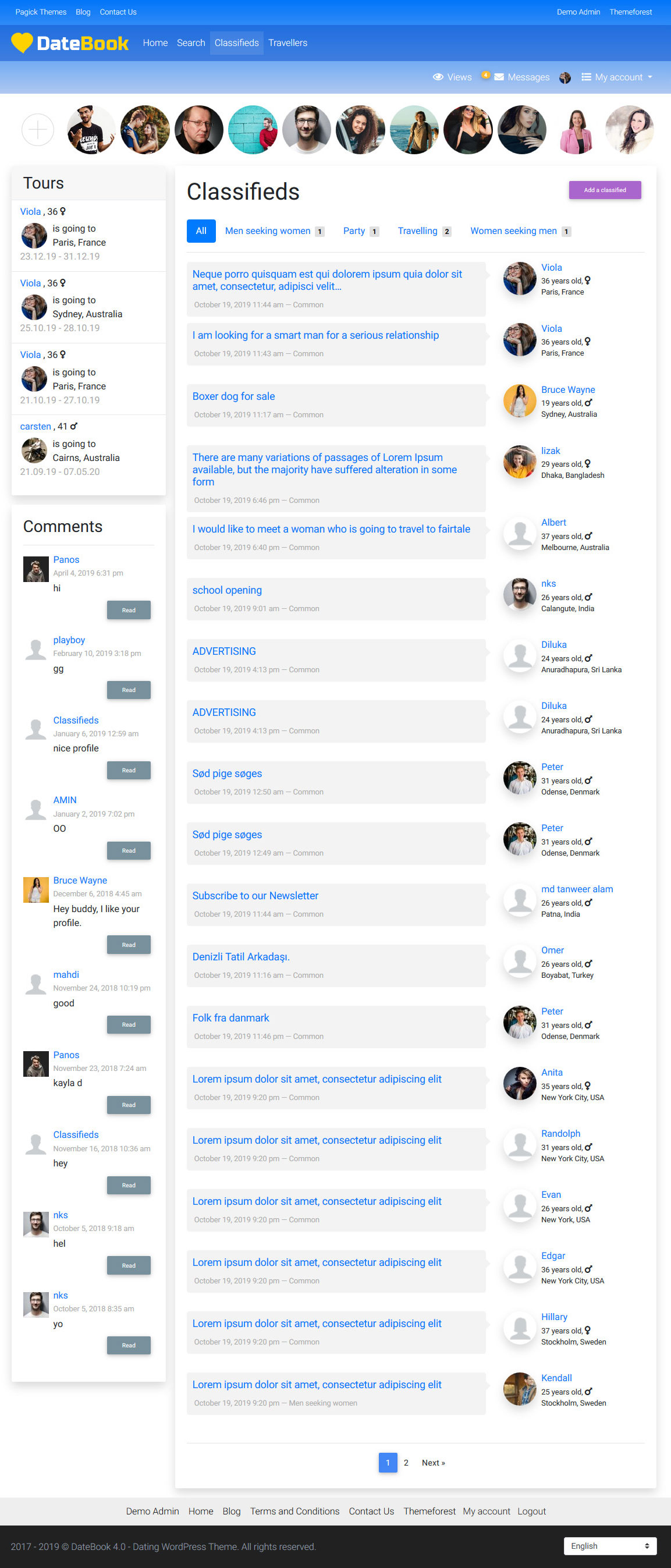This screenshot has width=671, height=1568.
Task: Select the Men seeking women tab
Action: [x=268, y=231]
